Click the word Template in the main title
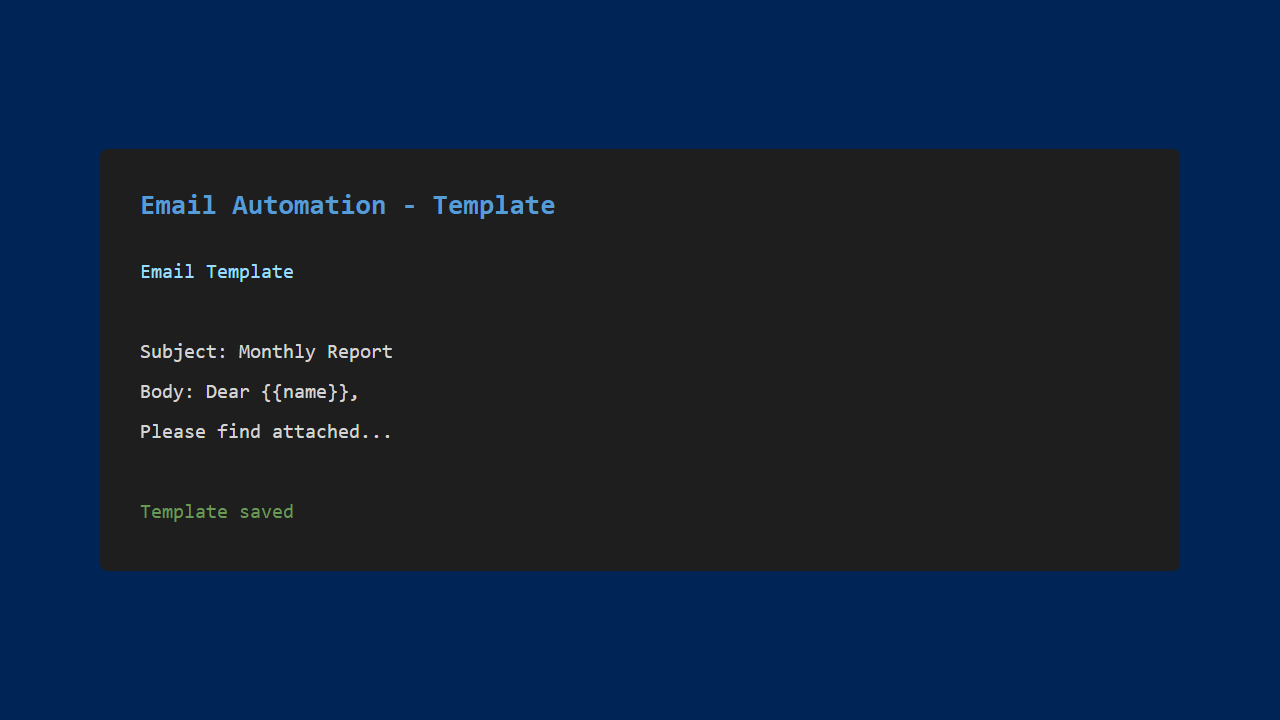The width and height of the screenshot is (1280, 720). tap(493, 206)
